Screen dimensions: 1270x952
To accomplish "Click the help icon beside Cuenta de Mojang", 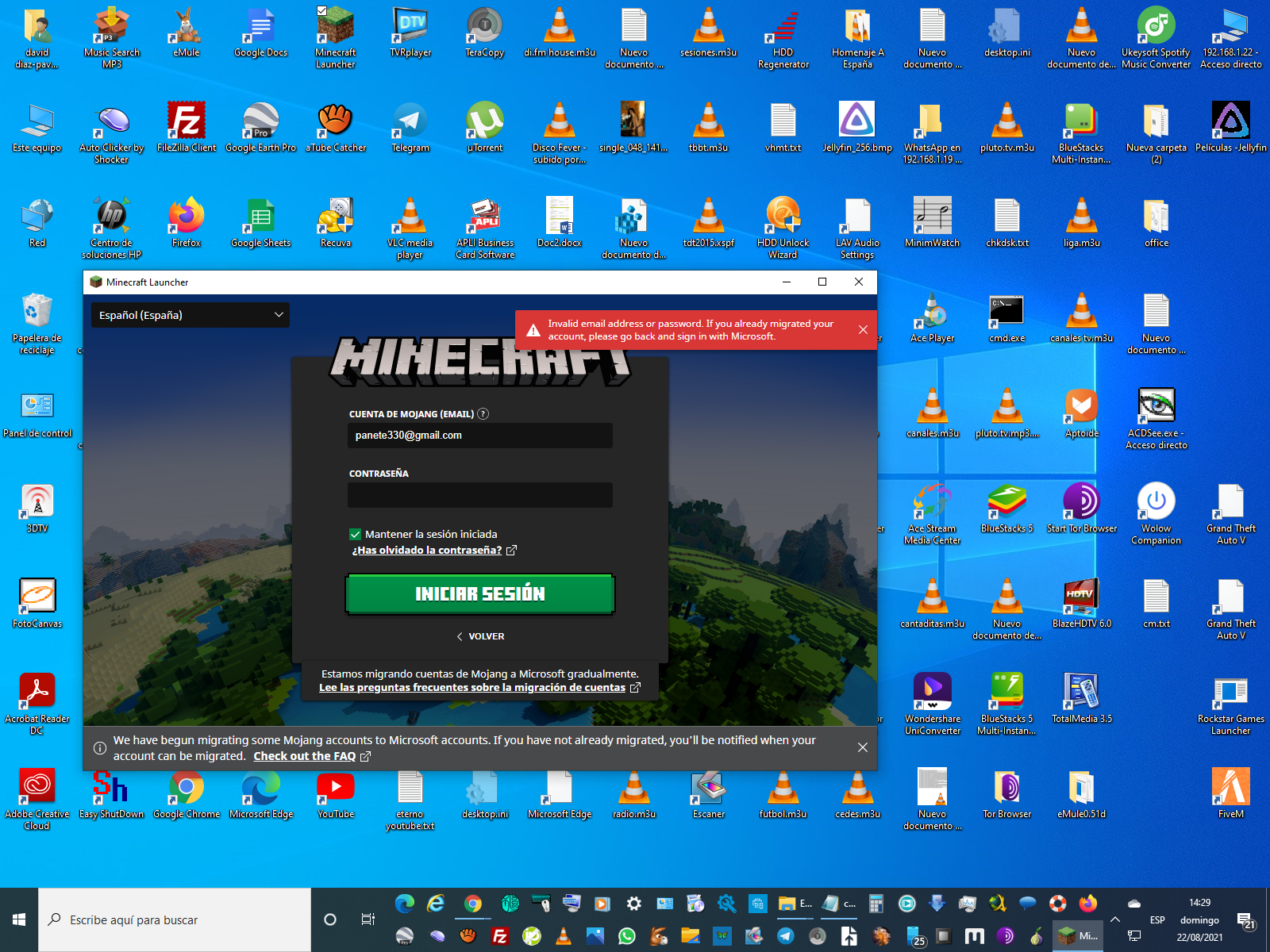I will pos(483,414).
